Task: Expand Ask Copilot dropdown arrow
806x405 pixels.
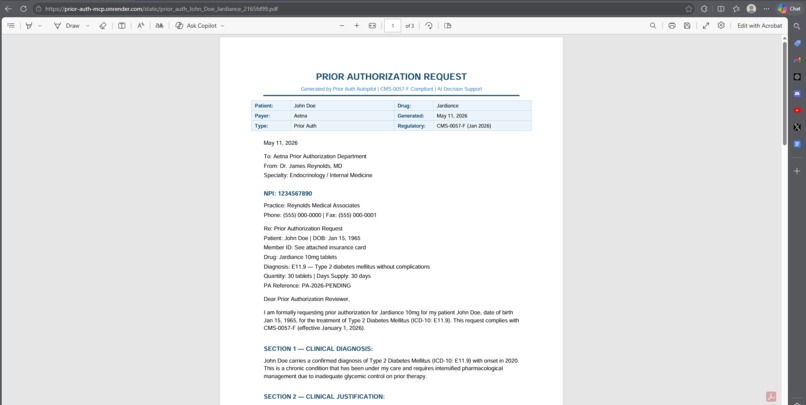Action: tap(222, 26)
